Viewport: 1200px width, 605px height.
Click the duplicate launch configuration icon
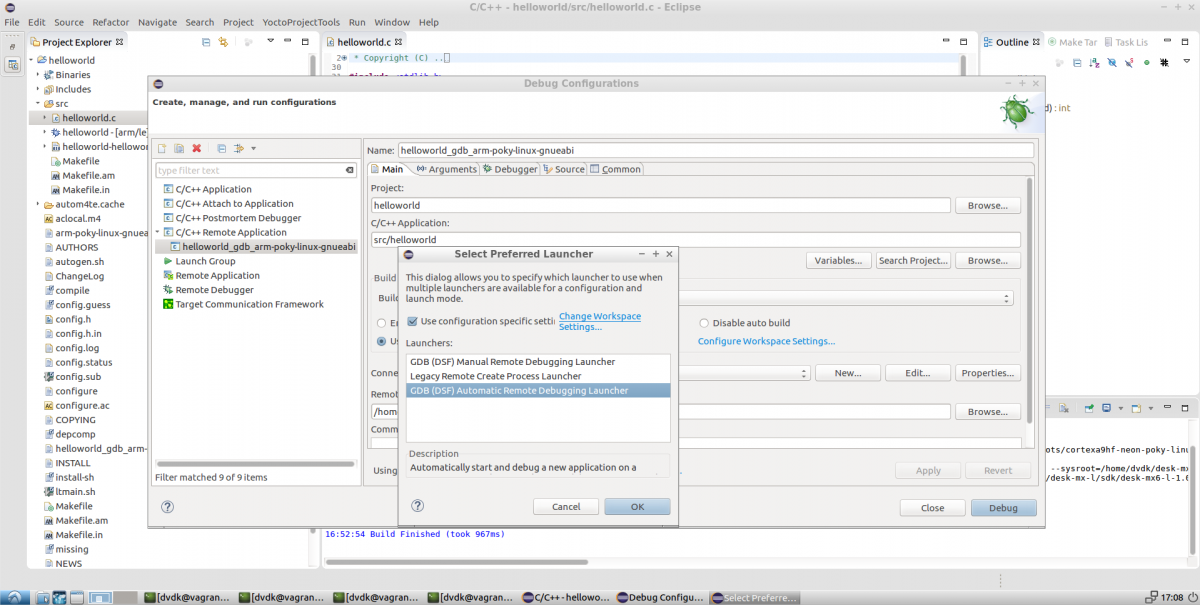pyautogui.click(x=179, y=149)
